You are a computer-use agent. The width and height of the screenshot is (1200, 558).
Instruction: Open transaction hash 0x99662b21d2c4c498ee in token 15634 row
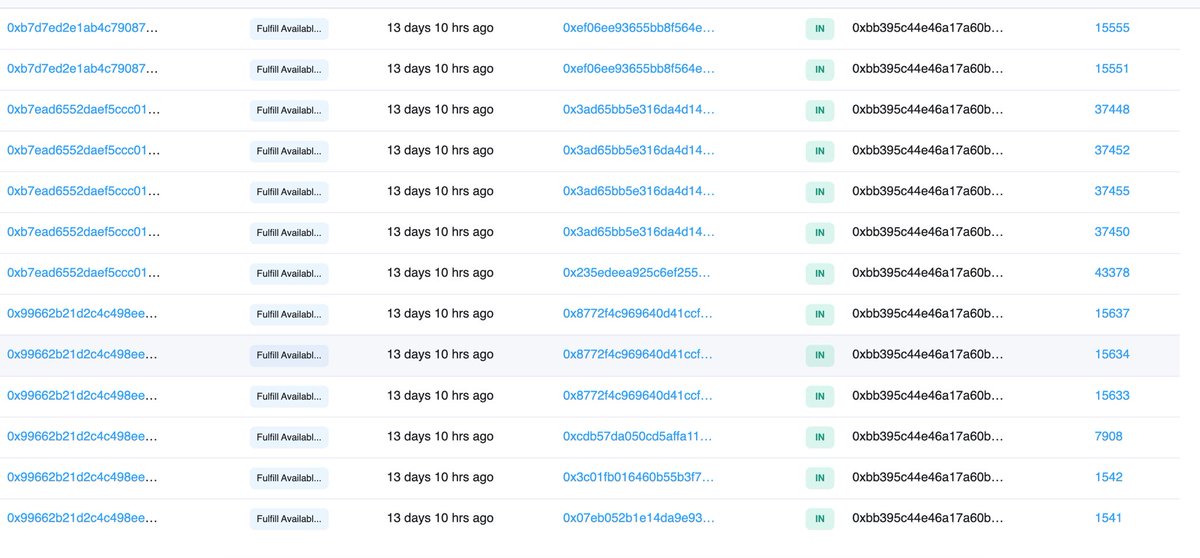[x=83, y=354]
